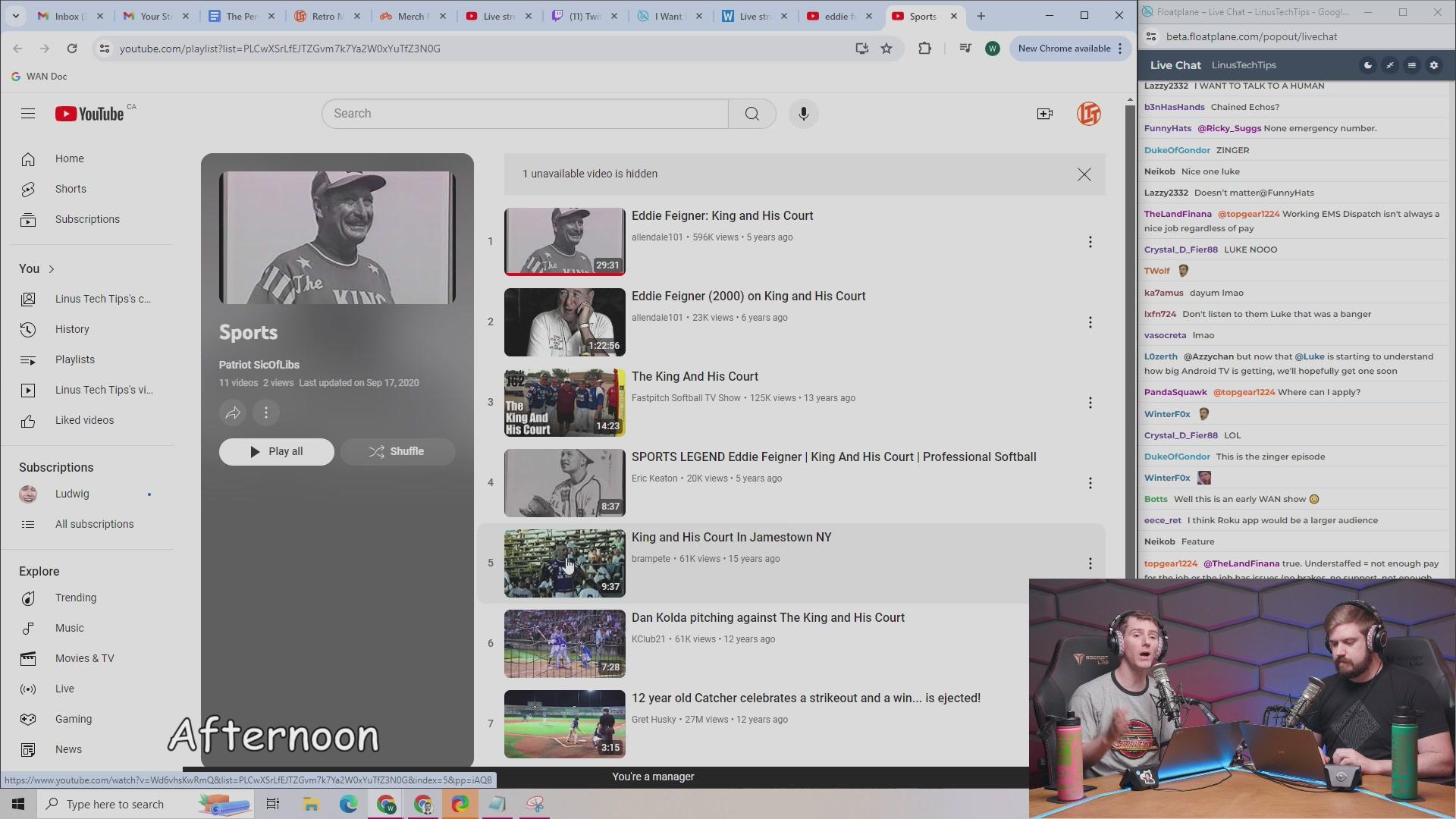Switch to the Retro browser tab
Screen dimensions: 1456x819
[x=326, y=16]
